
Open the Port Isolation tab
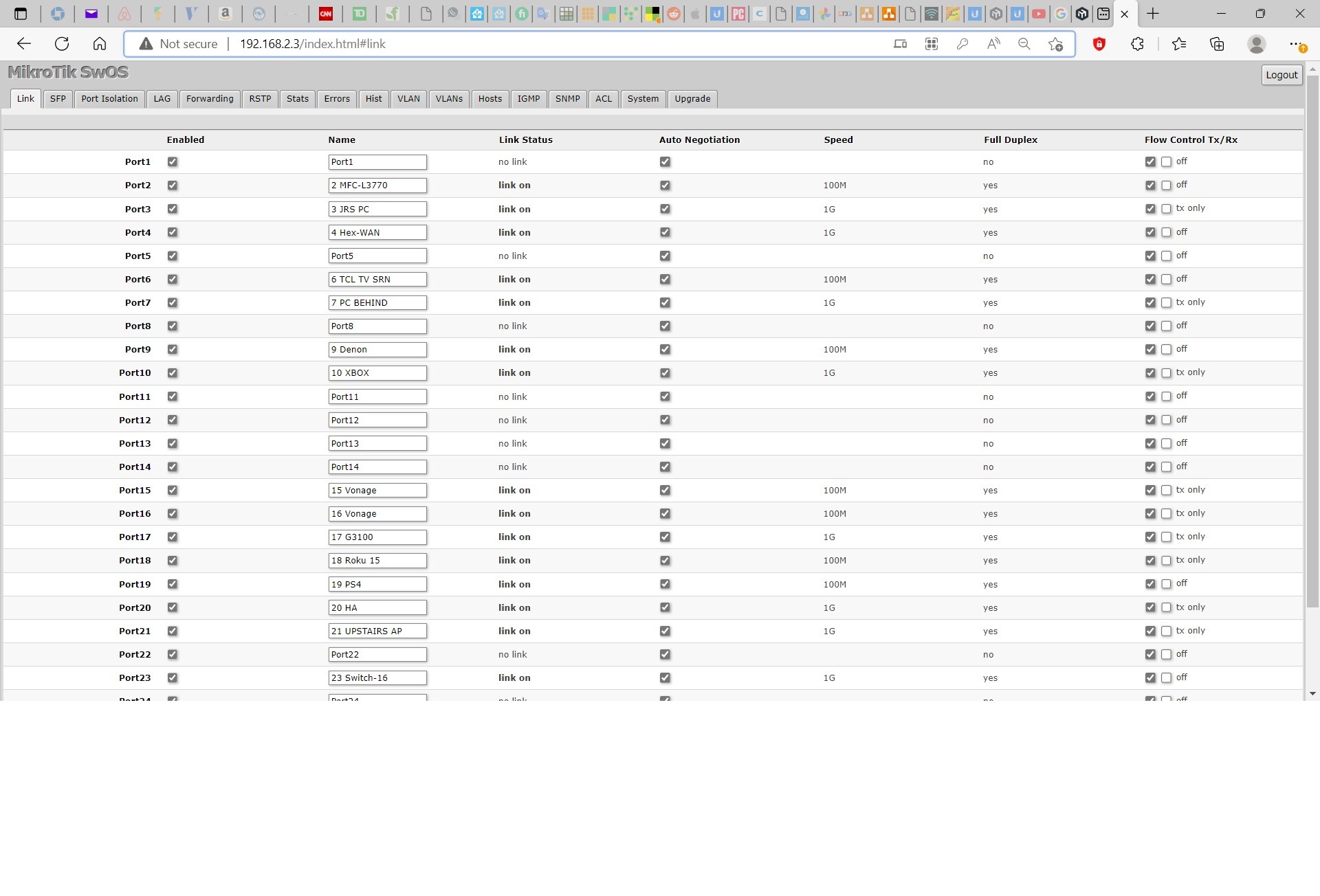pyautogui.click(x=109, y=99)
